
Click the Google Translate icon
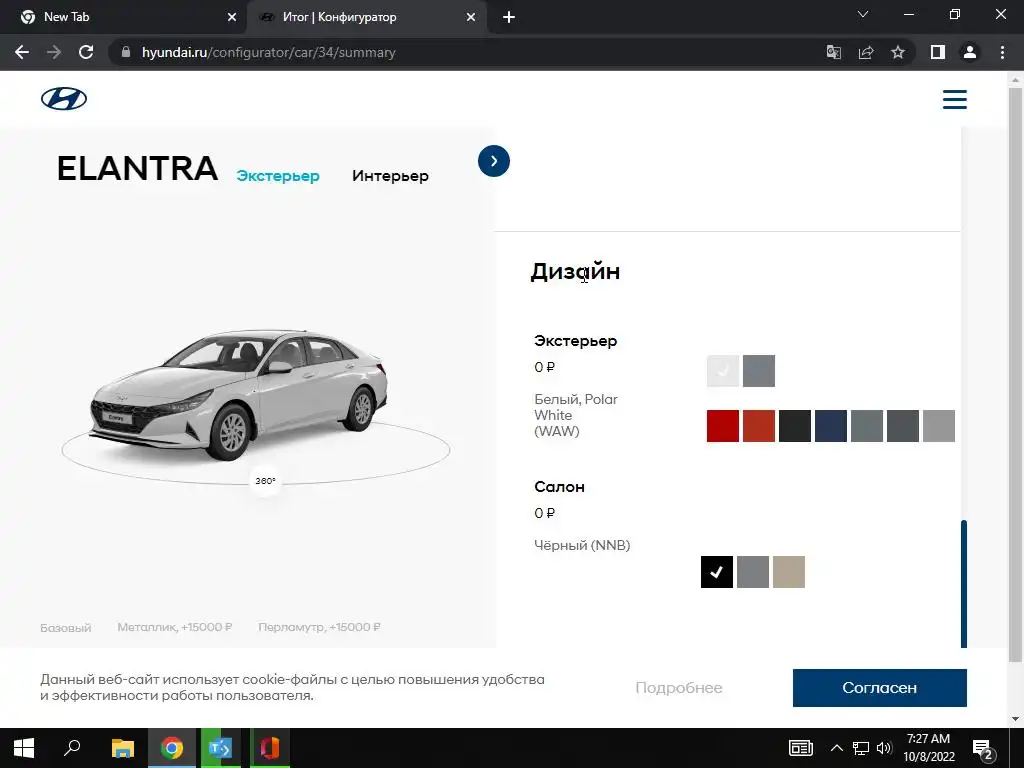coord(833,52)
